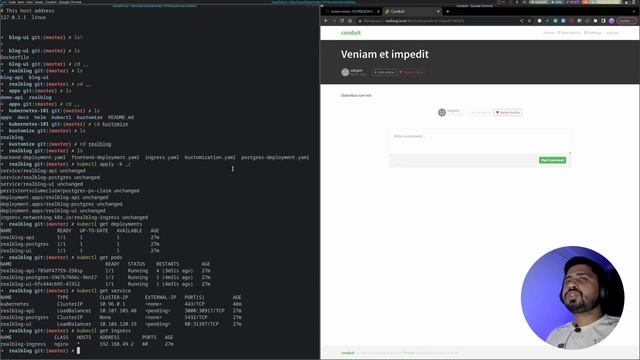Open Settings link in Conduit navbar
640x360 pixels.
(593, 33)
